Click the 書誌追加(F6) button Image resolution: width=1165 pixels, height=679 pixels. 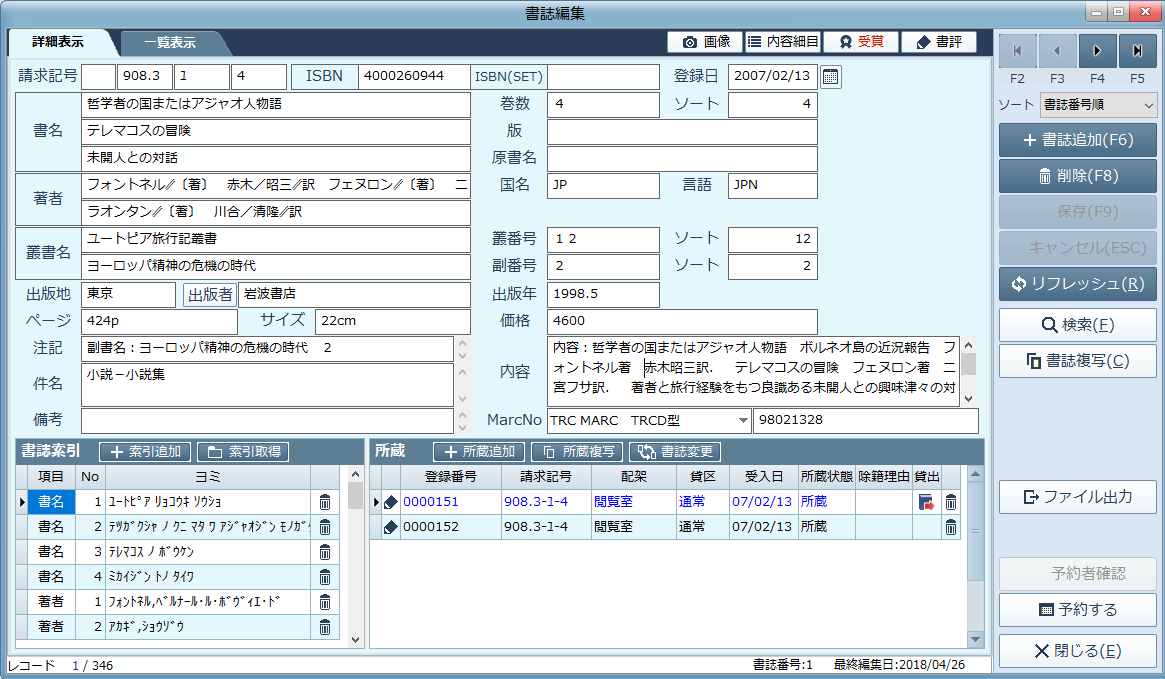[1078, 140]
